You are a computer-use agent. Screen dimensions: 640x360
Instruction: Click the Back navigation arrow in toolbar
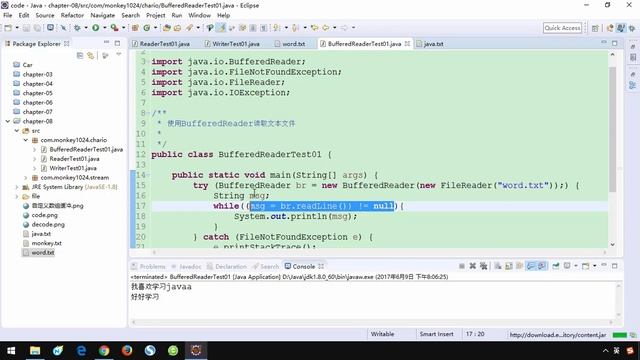coord(326,28)
